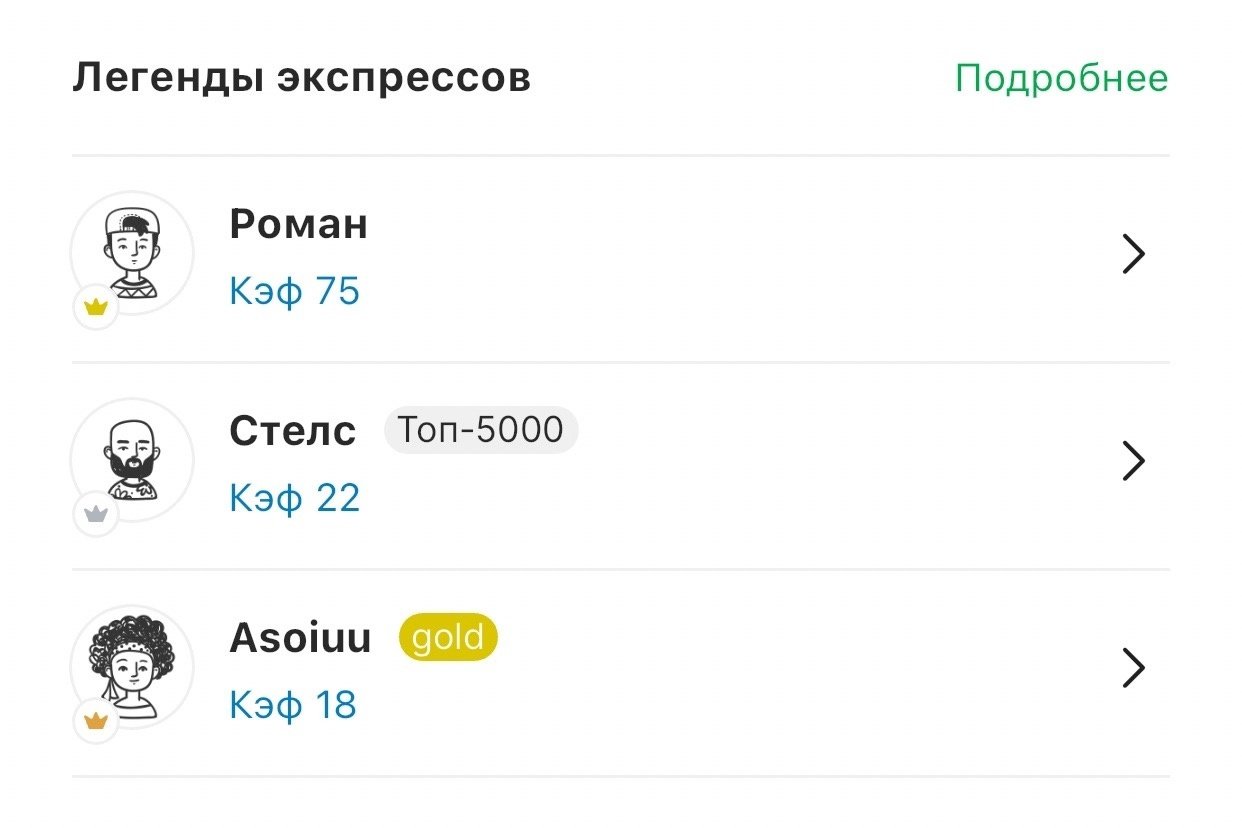
Task: Click the curly-haired avatar of Asoiuu
Action: 132,665
